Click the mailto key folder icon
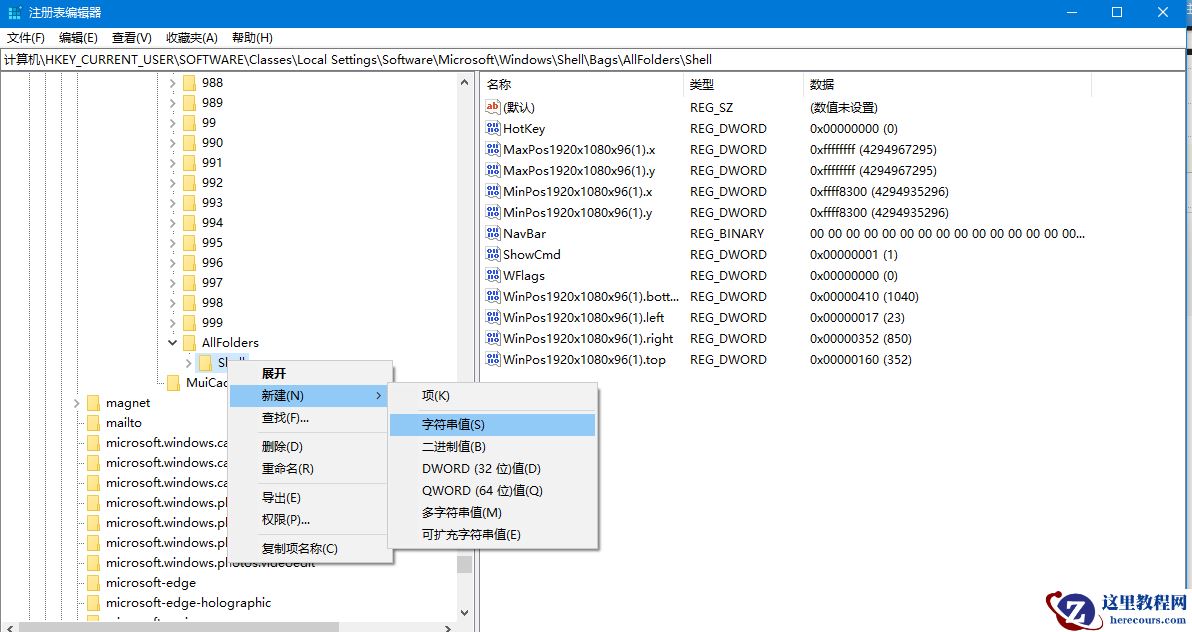 point(92,422)
